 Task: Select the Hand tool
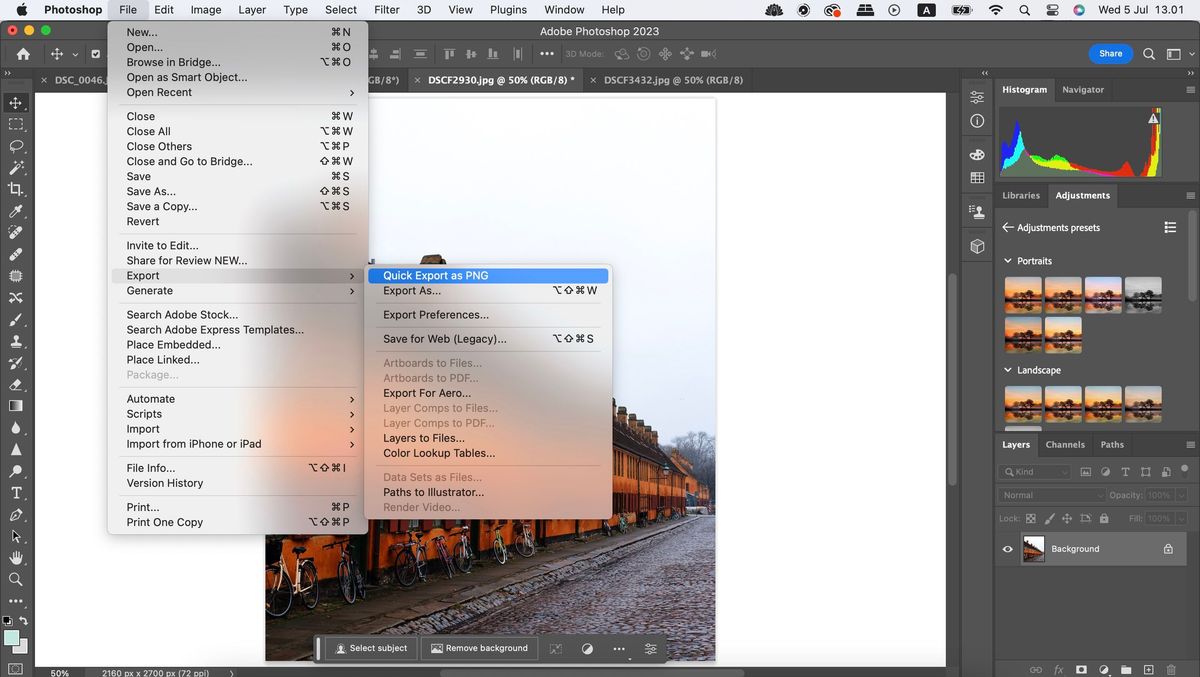(16, 558)
